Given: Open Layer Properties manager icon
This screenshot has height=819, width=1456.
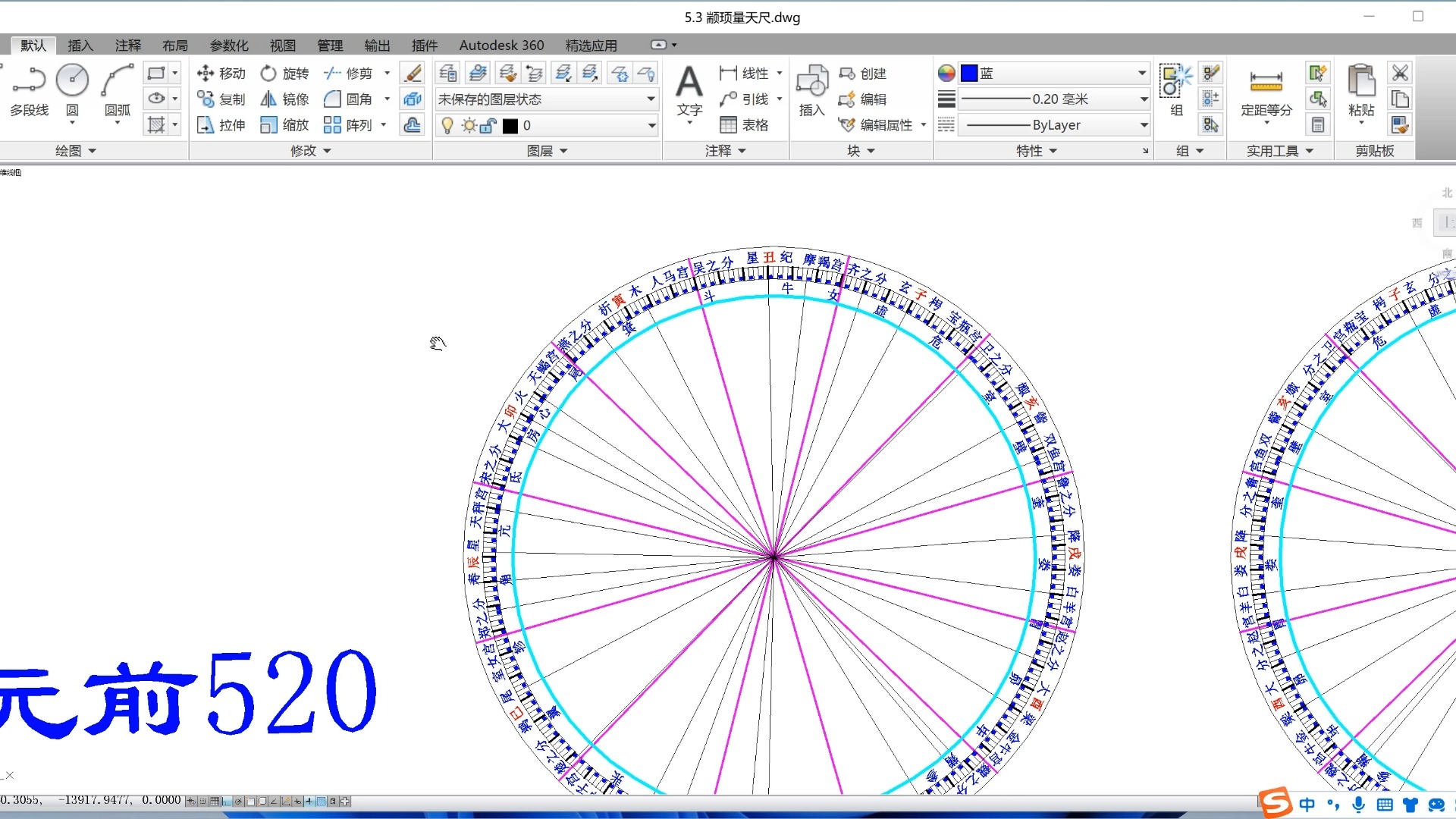Looking at the screenshot, I should coord(448,73).
